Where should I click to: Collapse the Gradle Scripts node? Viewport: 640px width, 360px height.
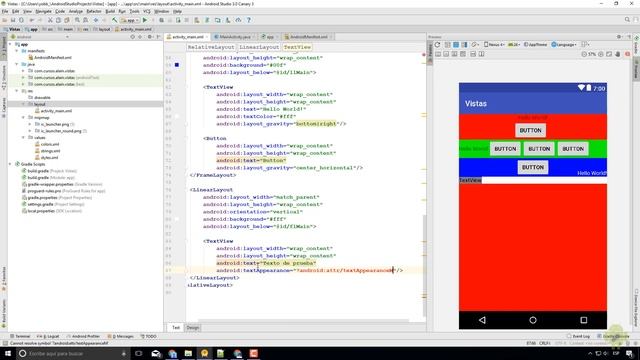(x=11, y=164)
